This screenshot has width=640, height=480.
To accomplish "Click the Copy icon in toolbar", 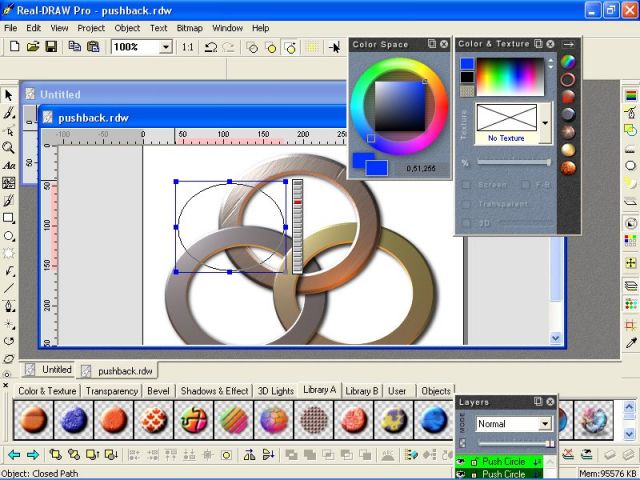I will click(74, 47).
